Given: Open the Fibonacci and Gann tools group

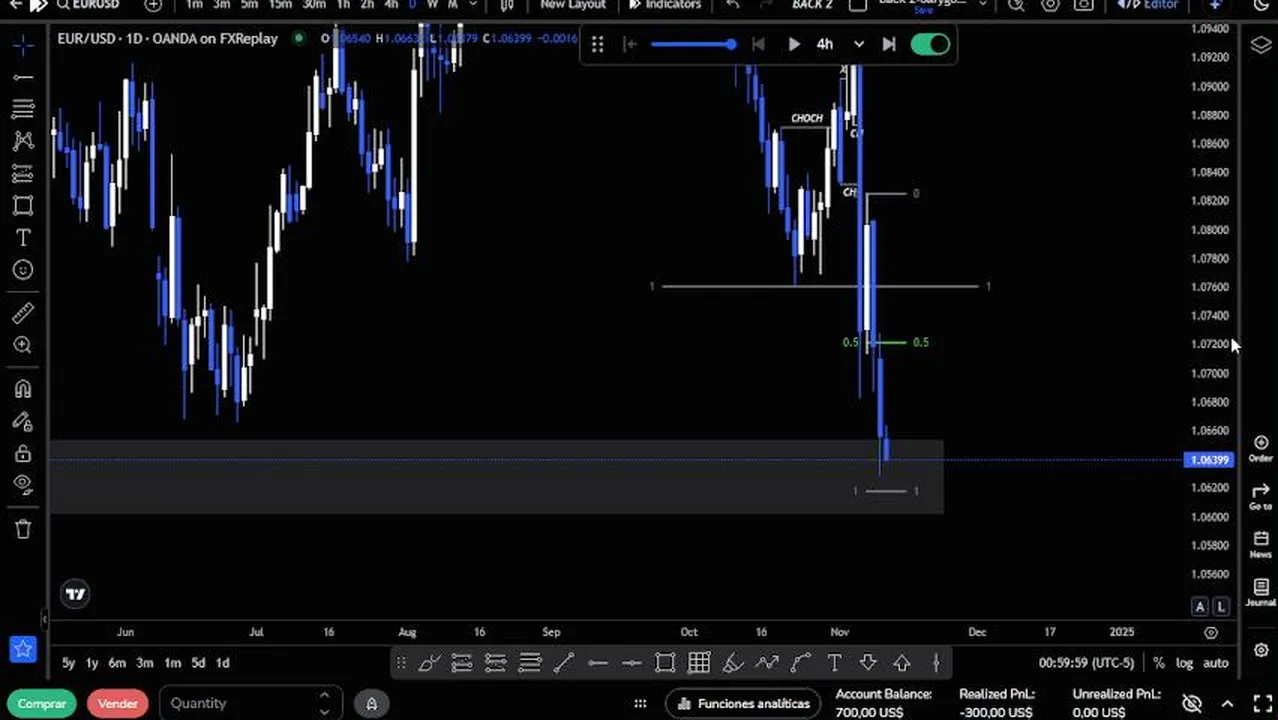Looking at the screenshot, I should [23, 109].
